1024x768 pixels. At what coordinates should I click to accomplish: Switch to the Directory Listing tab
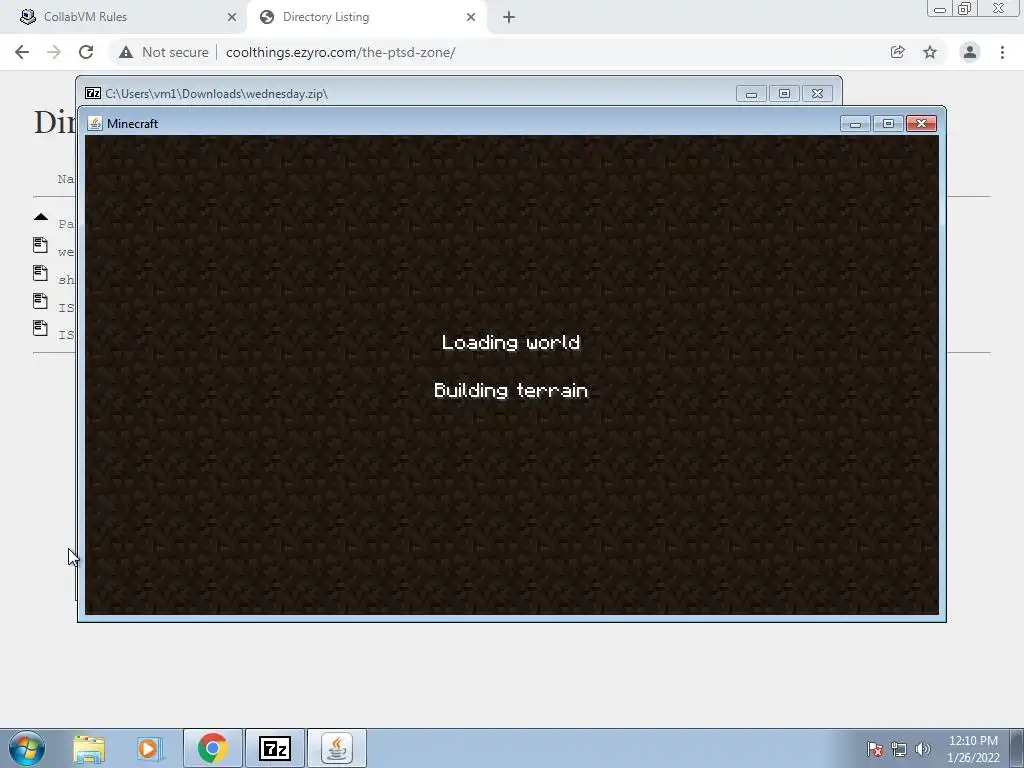pos(366,17)
